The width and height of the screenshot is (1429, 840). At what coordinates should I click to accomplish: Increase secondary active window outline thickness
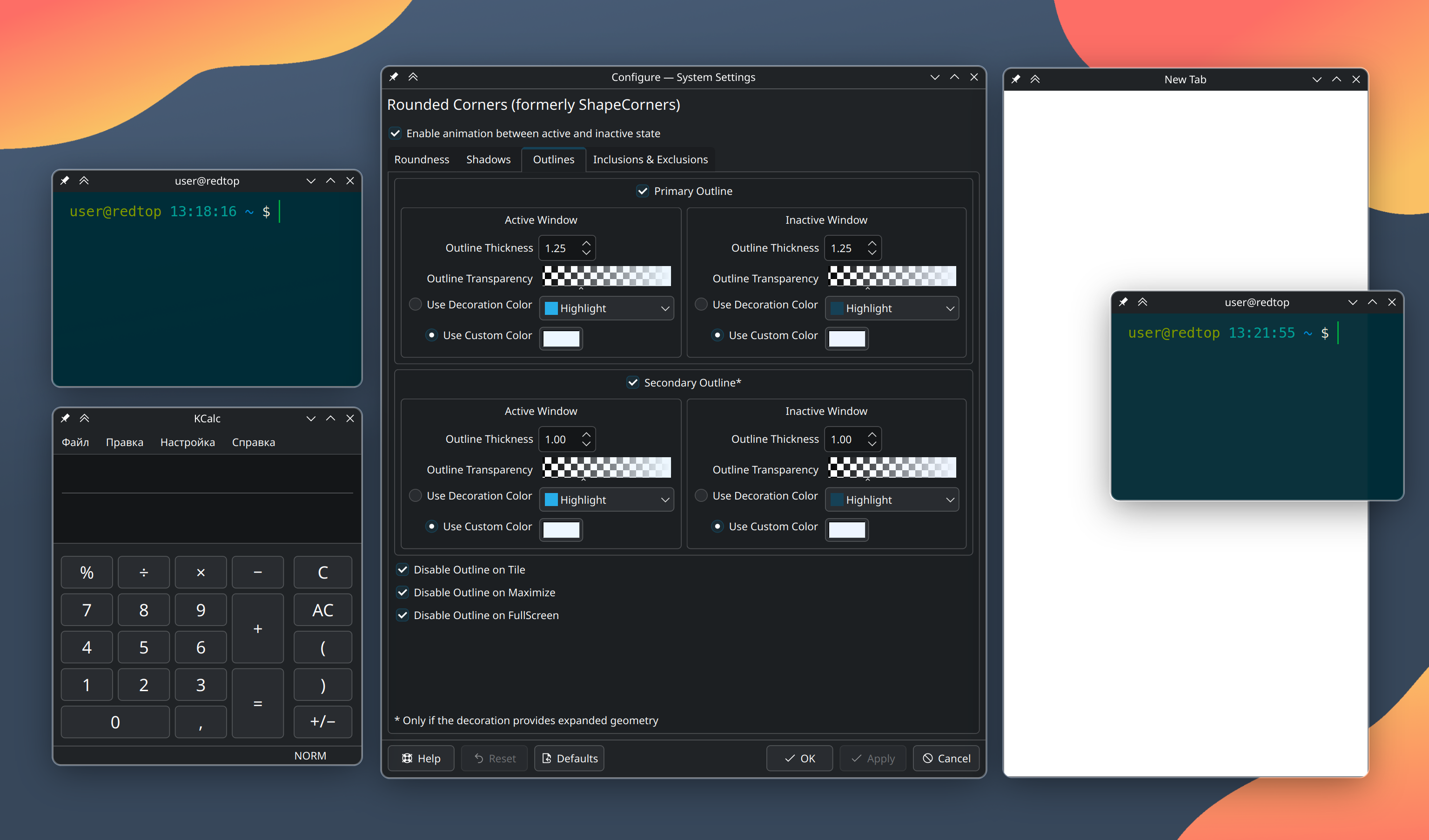[586, 435]
